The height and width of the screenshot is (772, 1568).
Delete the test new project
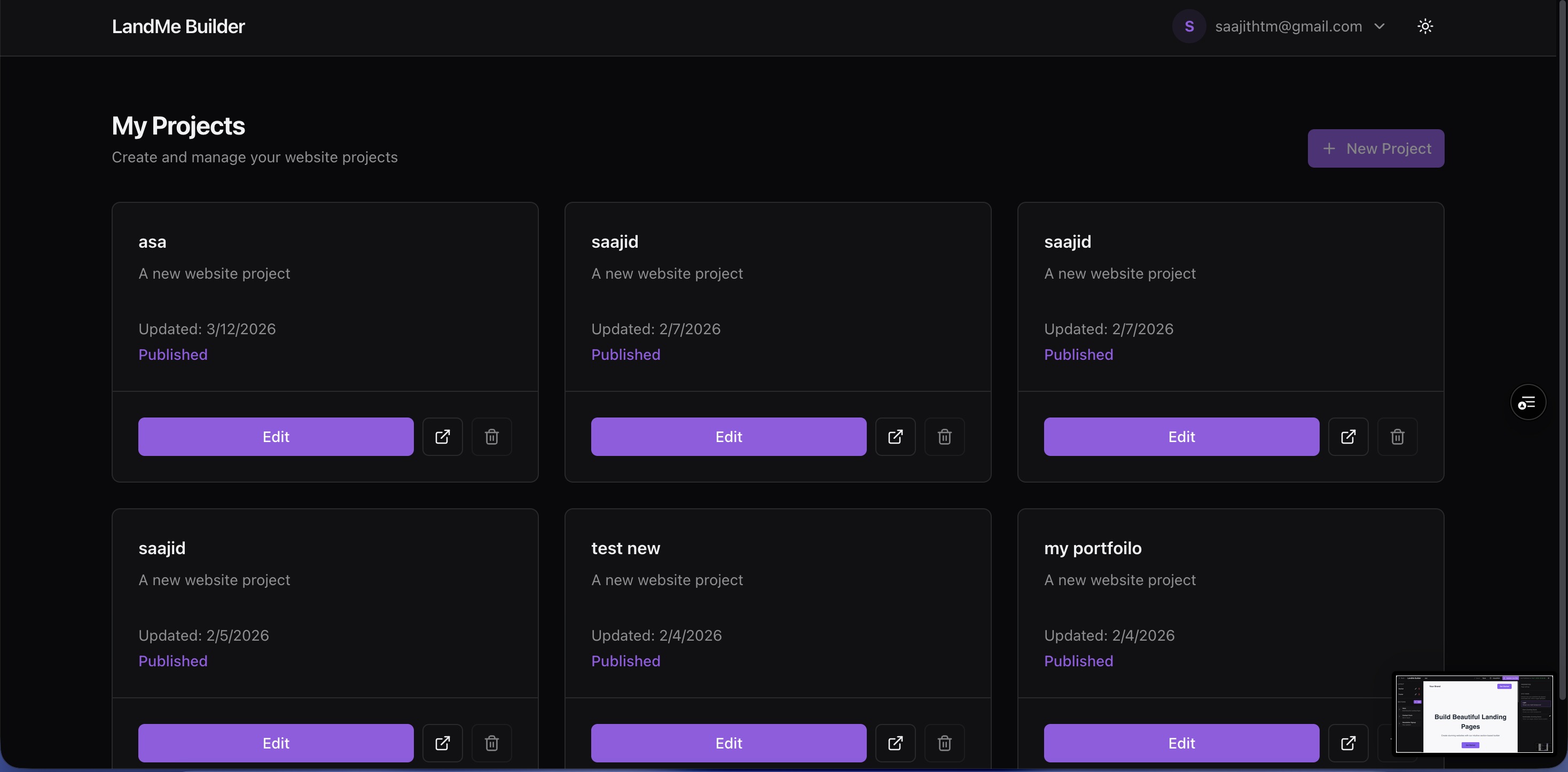pyautogui.click(x=945, y=743)
